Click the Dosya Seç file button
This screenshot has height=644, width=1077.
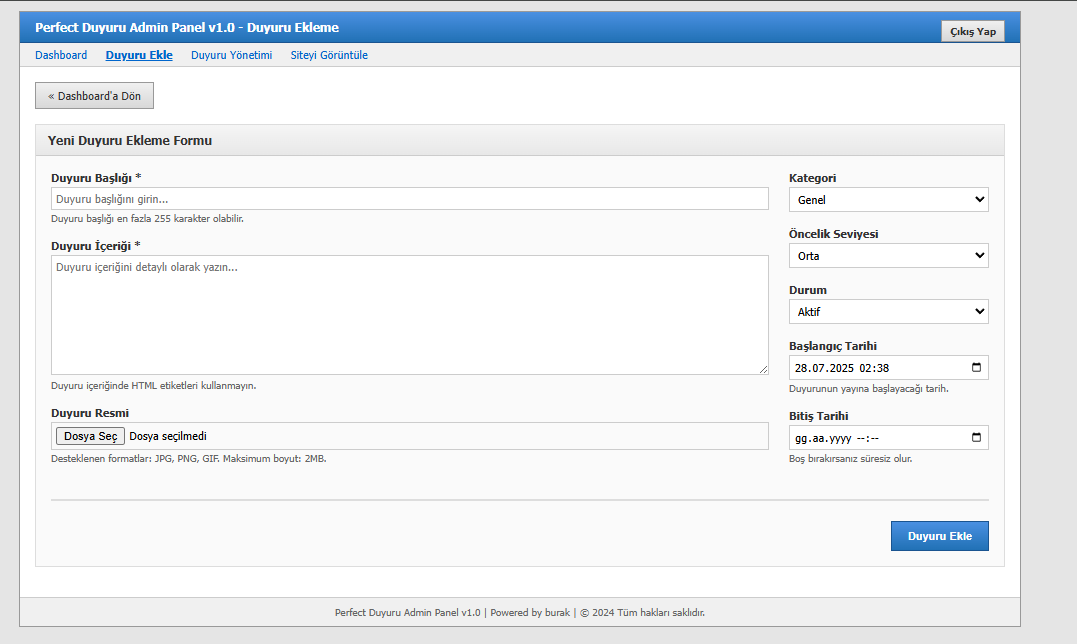(x=90, y=436)
